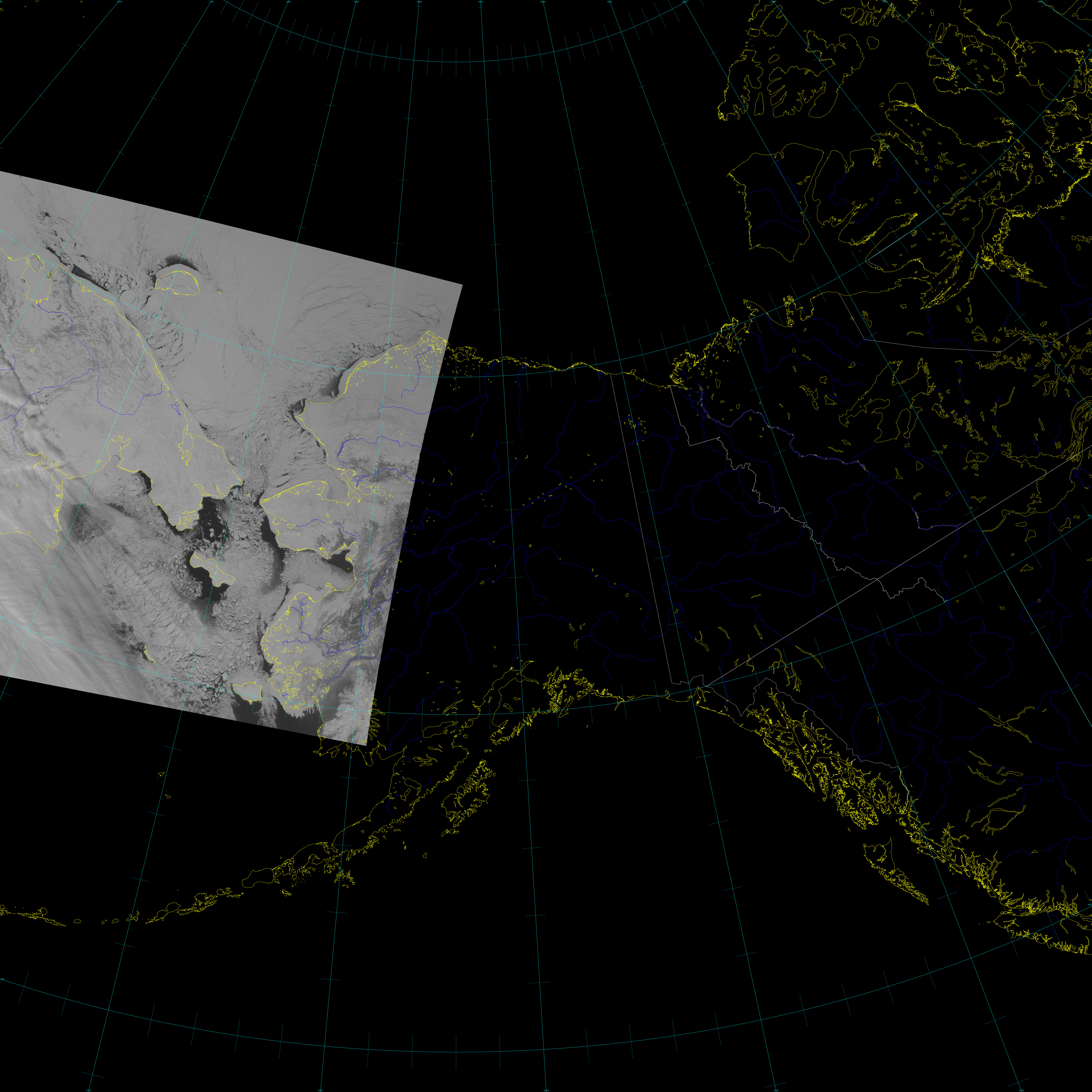Click the 170E longitude label
The height and width of the screenshot is (1092, 1092).
[211, 2]
